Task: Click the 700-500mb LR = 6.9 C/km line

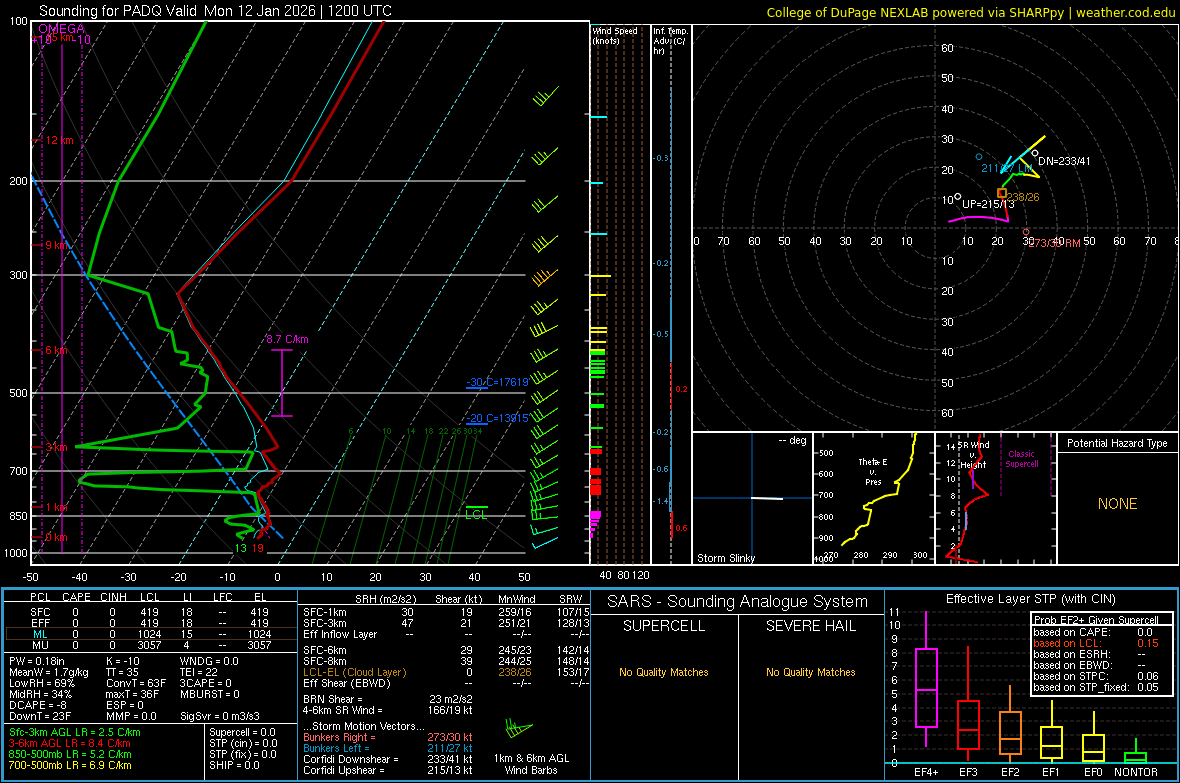Action: click(70, 765)
